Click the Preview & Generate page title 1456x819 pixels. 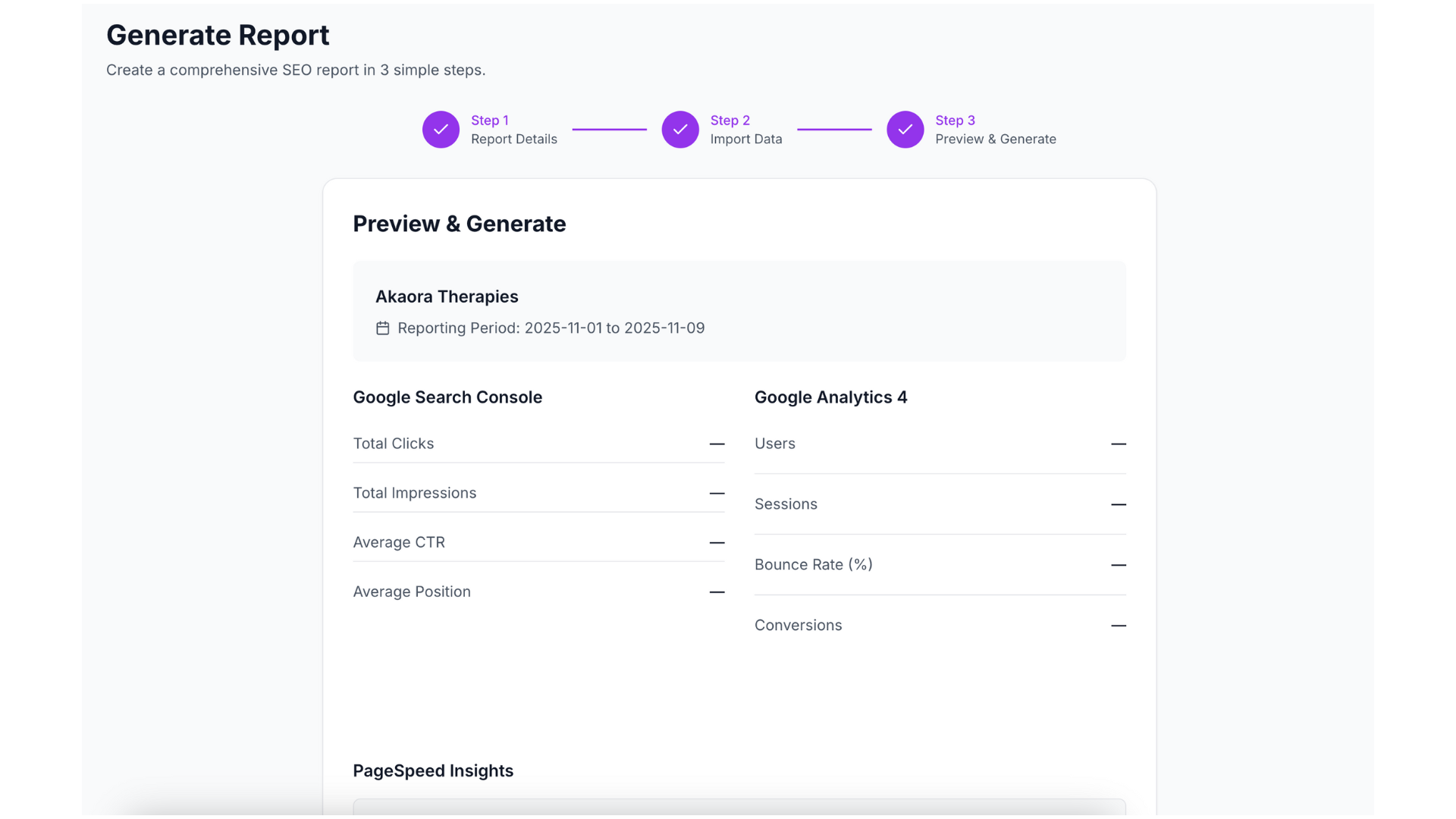coord(459,224)
